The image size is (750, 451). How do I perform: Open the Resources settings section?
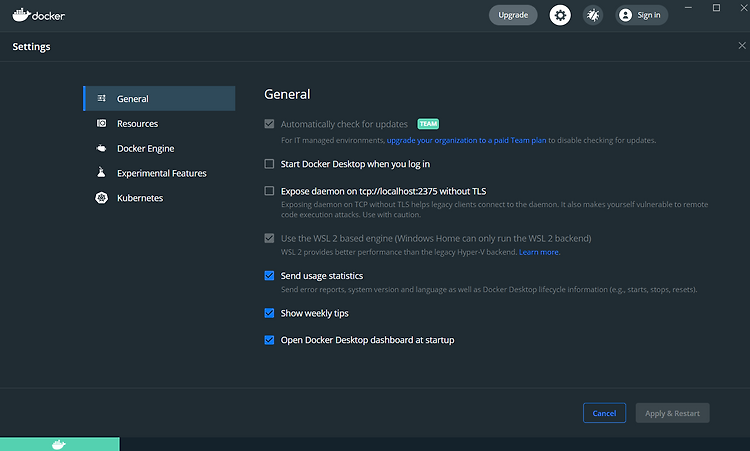tap(159, 123)
